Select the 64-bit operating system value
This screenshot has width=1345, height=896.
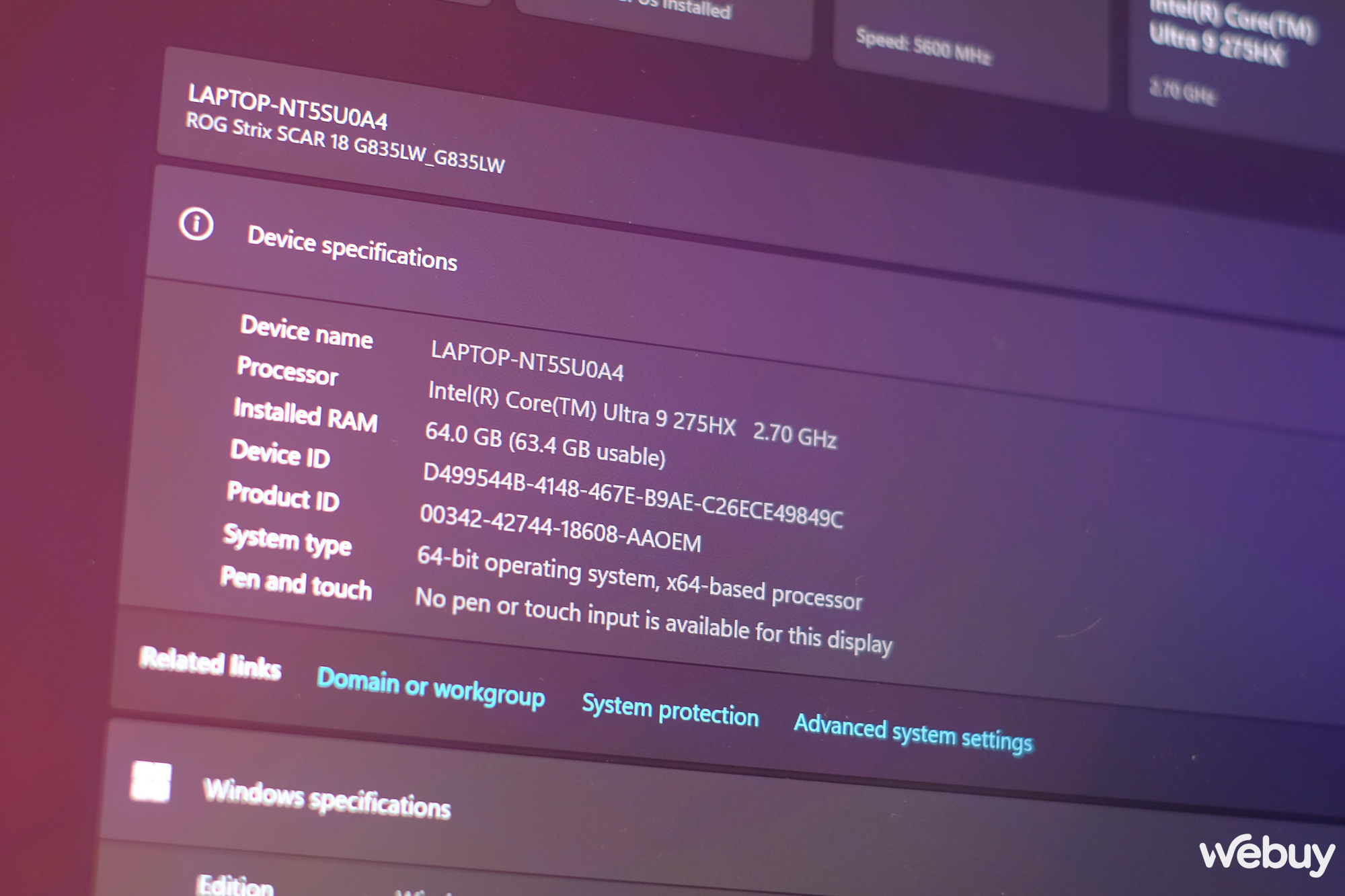pyautogui.click(x=640, y=579)
